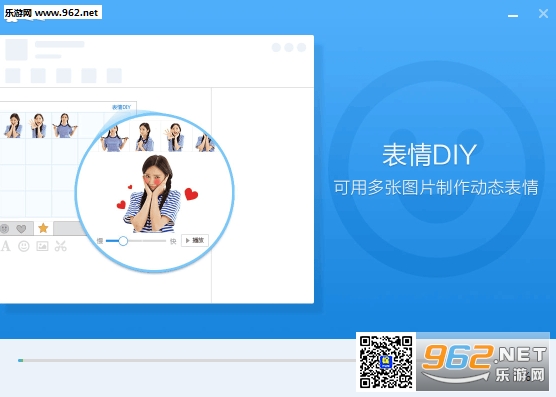Viewport: 556px width, 397px height.
Task: Click the picture insert icon
Action: [x=42, y=246]
